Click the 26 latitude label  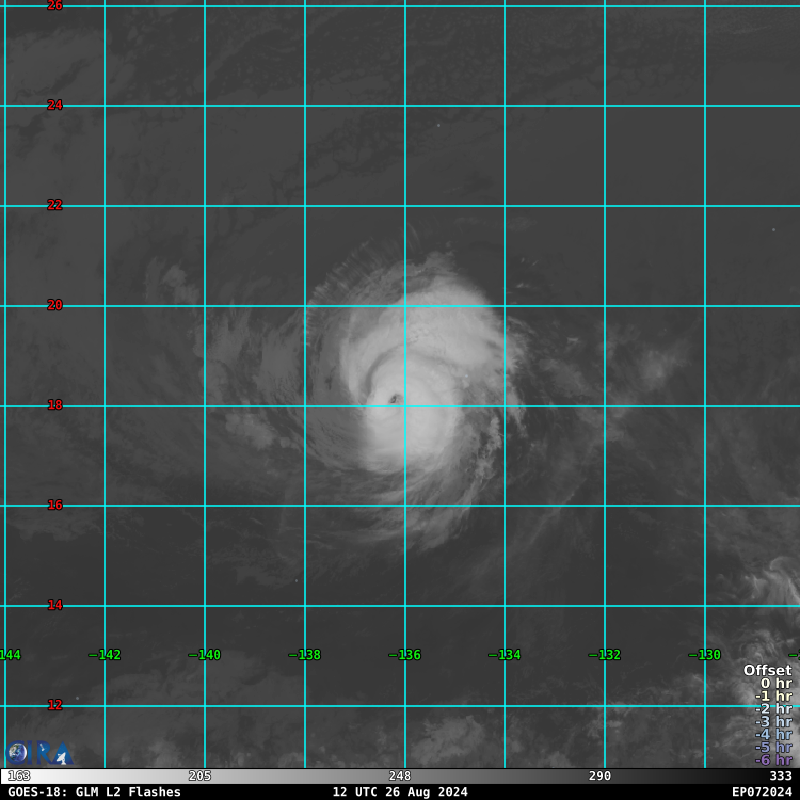tap(55, 6)
